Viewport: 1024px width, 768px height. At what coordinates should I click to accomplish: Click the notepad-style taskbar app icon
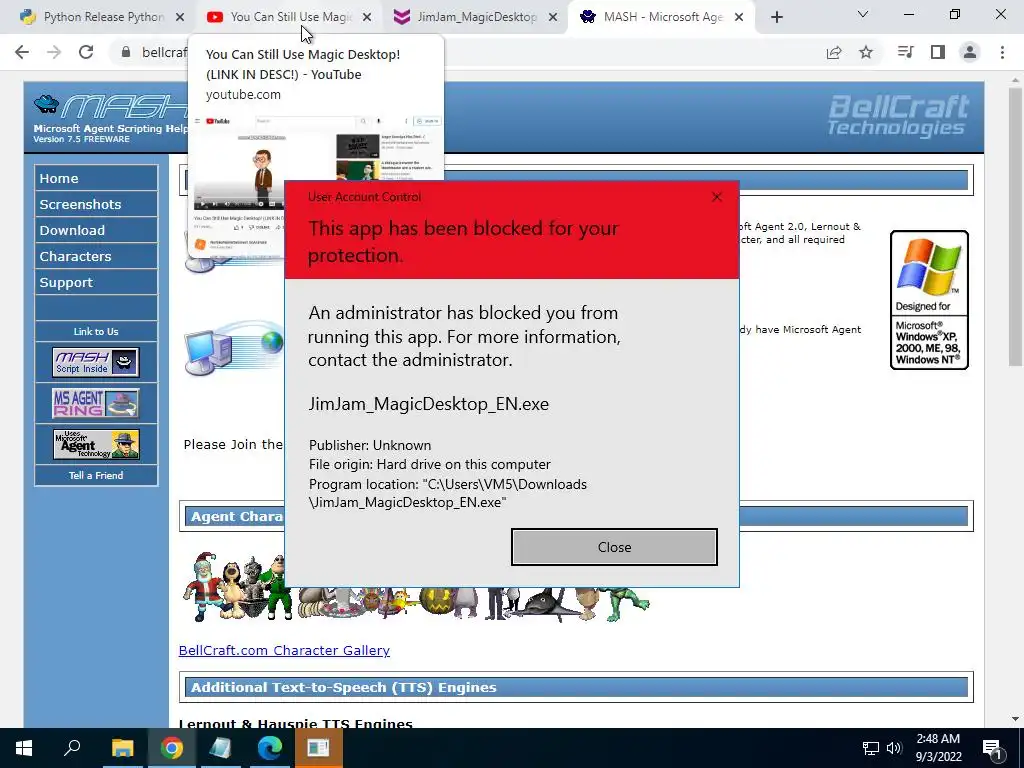(x=220, y=748)
